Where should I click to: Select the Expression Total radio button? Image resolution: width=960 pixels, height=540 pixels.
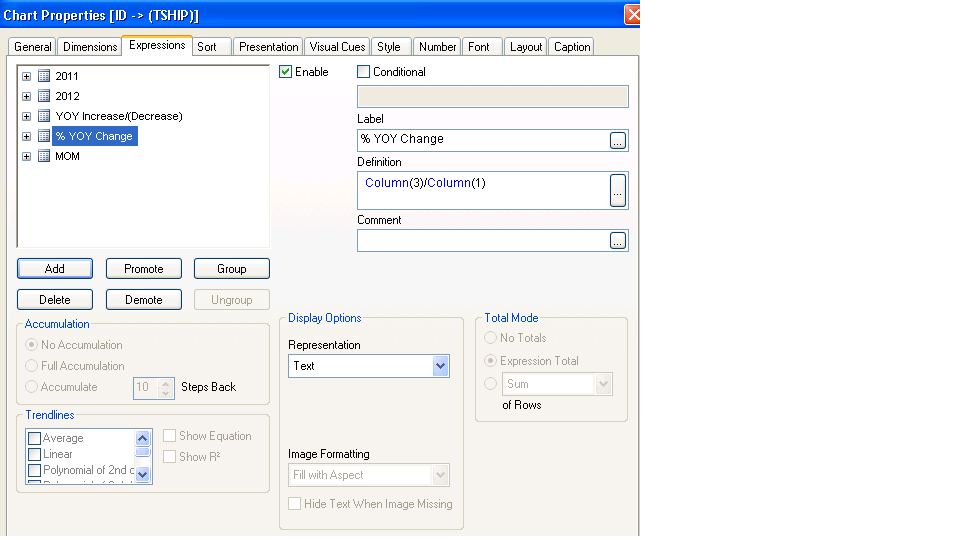(x=490, y=361)
